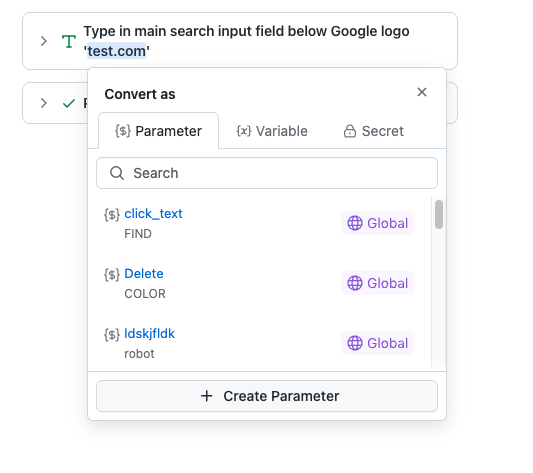Click the parameter icon beside click_text

112,215
